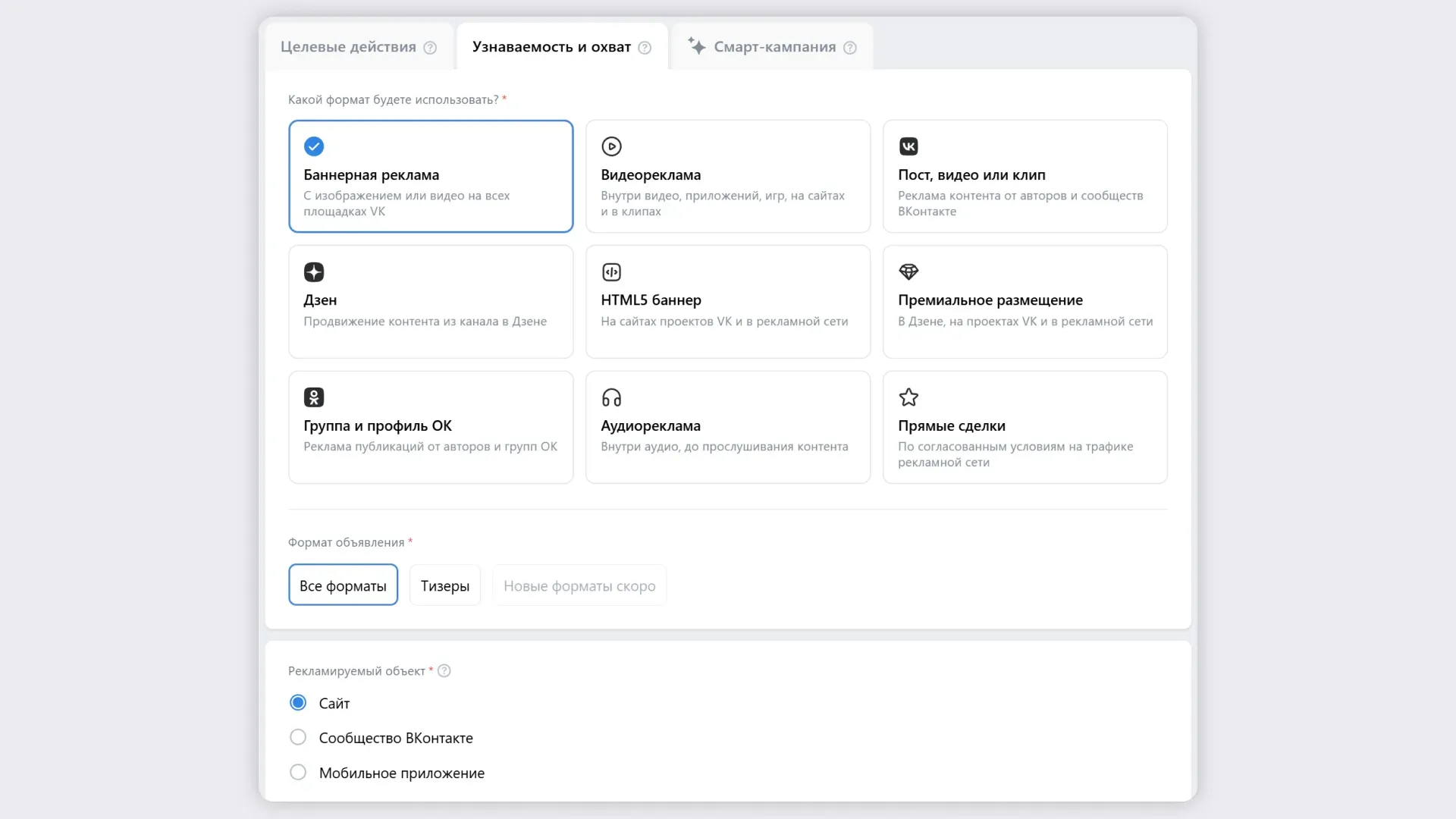The width and height of the screenshot is (1456, 819).
Task: Click description 'Продвижение контента из канала в Дзене'
Action: (425, 322)
